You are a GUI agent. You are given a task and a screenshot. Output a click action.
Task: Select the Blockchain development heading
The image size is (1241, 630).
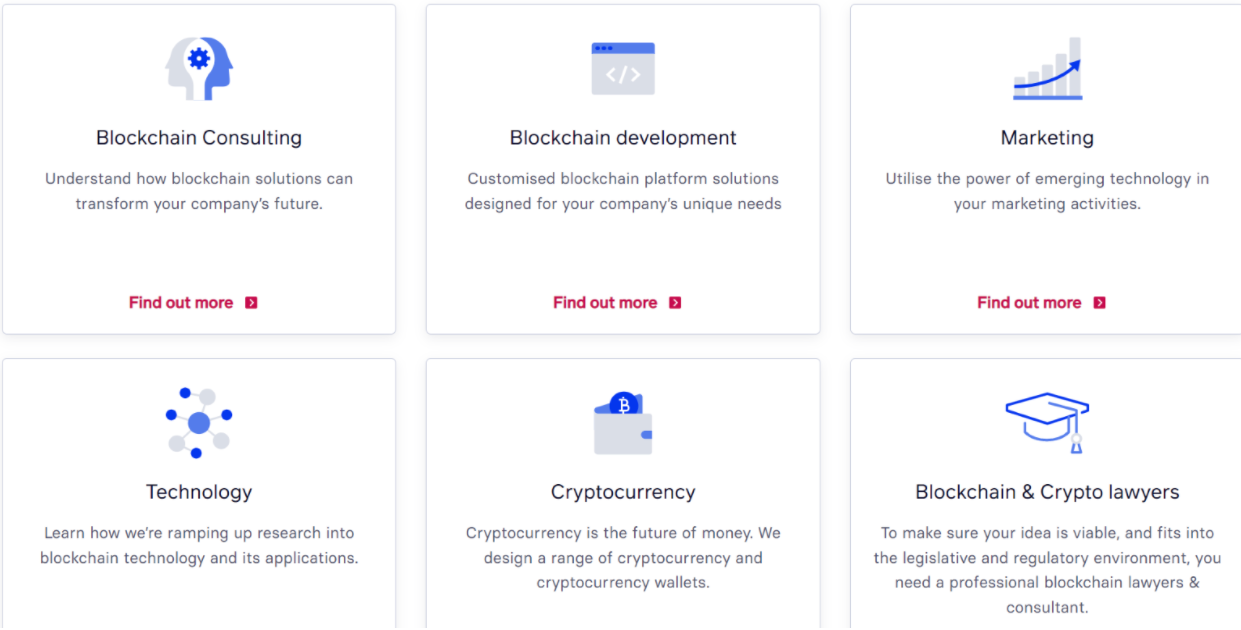[623, 138]
